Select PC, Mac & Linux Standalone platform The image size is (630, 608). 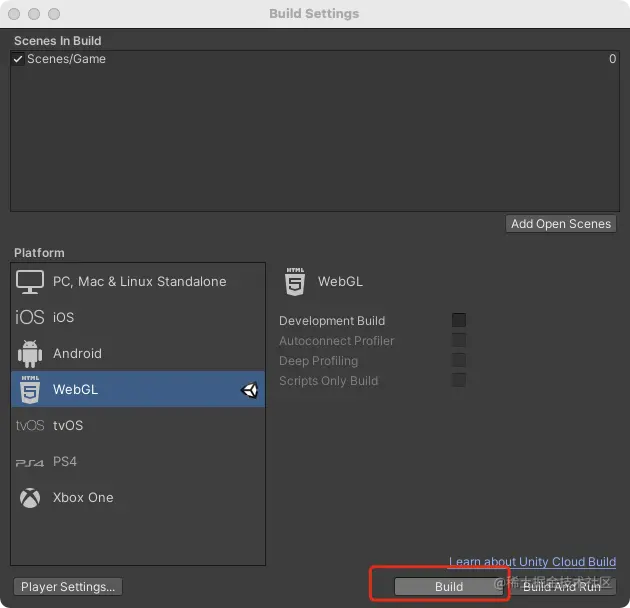[138, 281]
